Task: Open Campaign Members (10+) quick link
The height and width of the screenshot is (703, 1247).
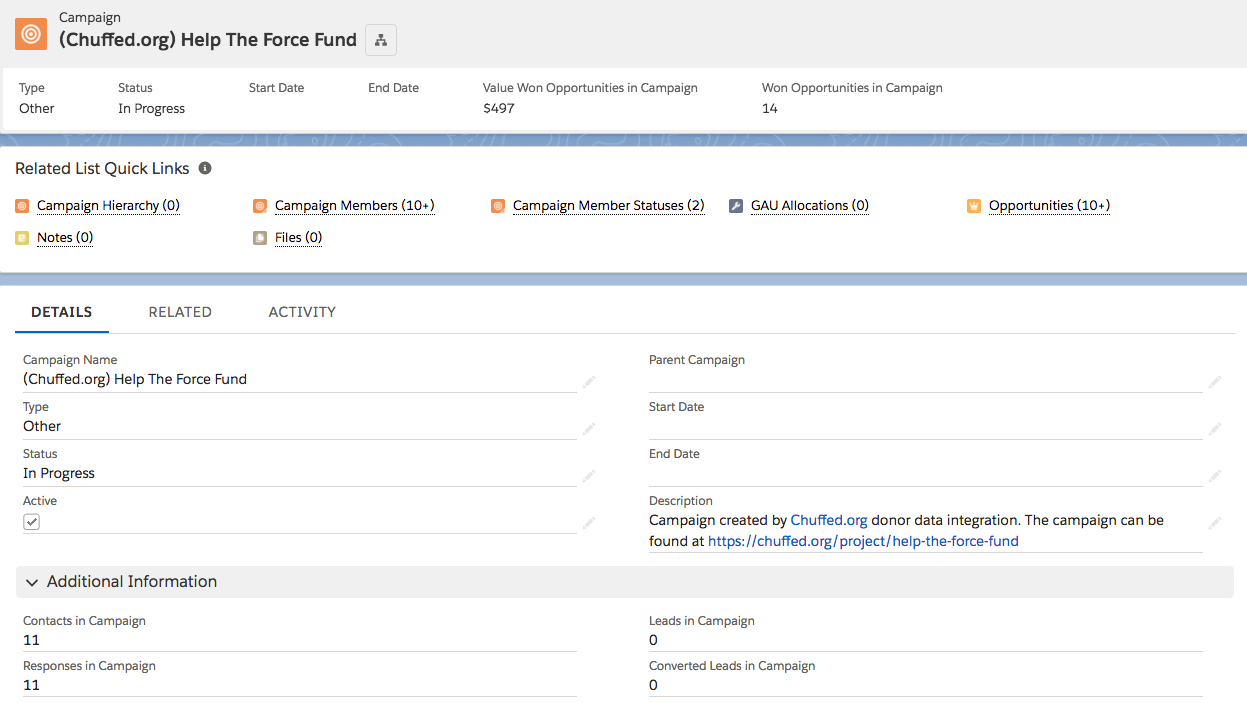Action: tap(354, 206)
